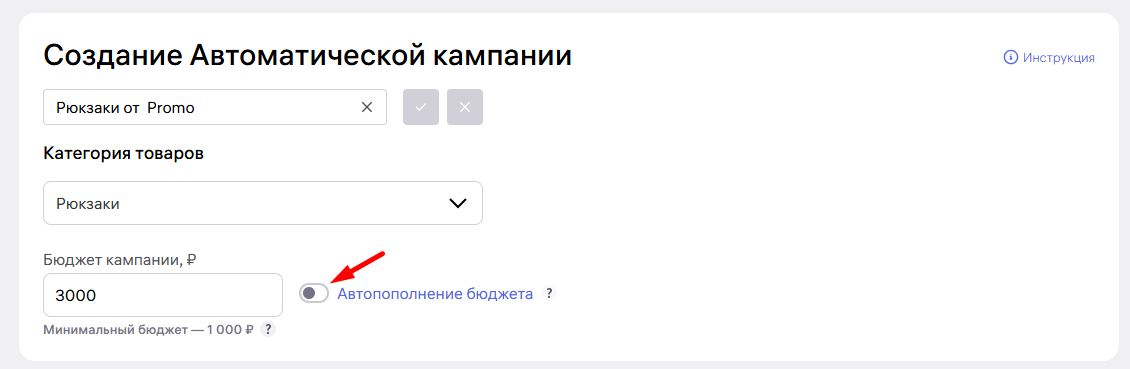Open help tooltip beside Минимальный бюджет

coord(268,329)
